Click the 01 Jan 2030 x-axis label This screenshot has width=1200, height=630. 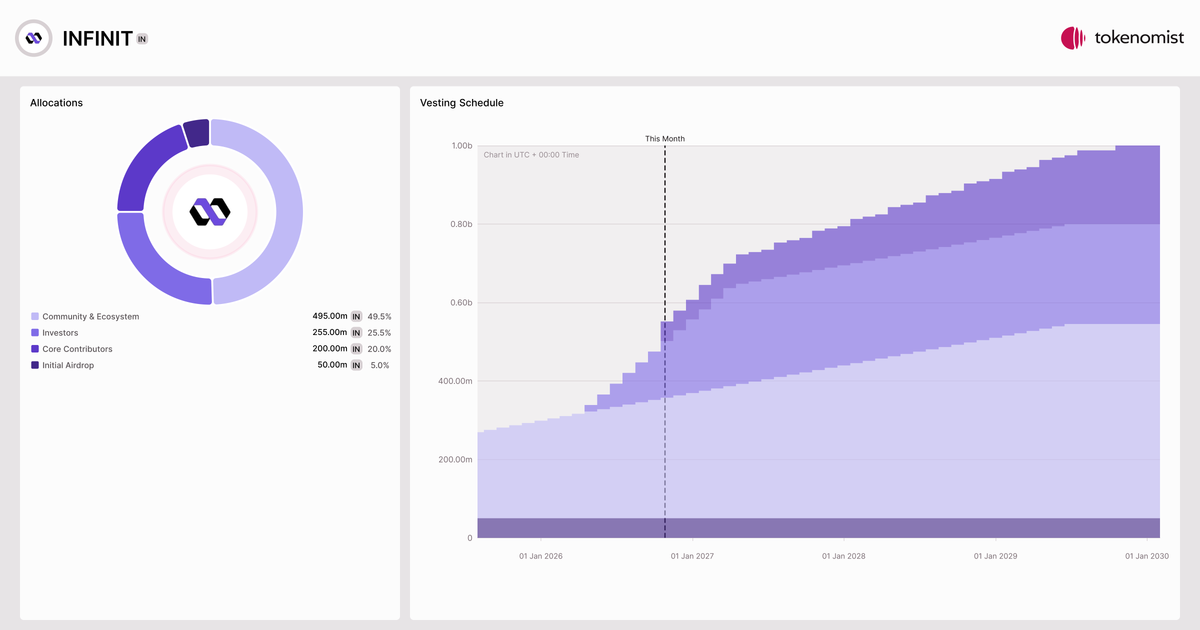click(1147, 556)
